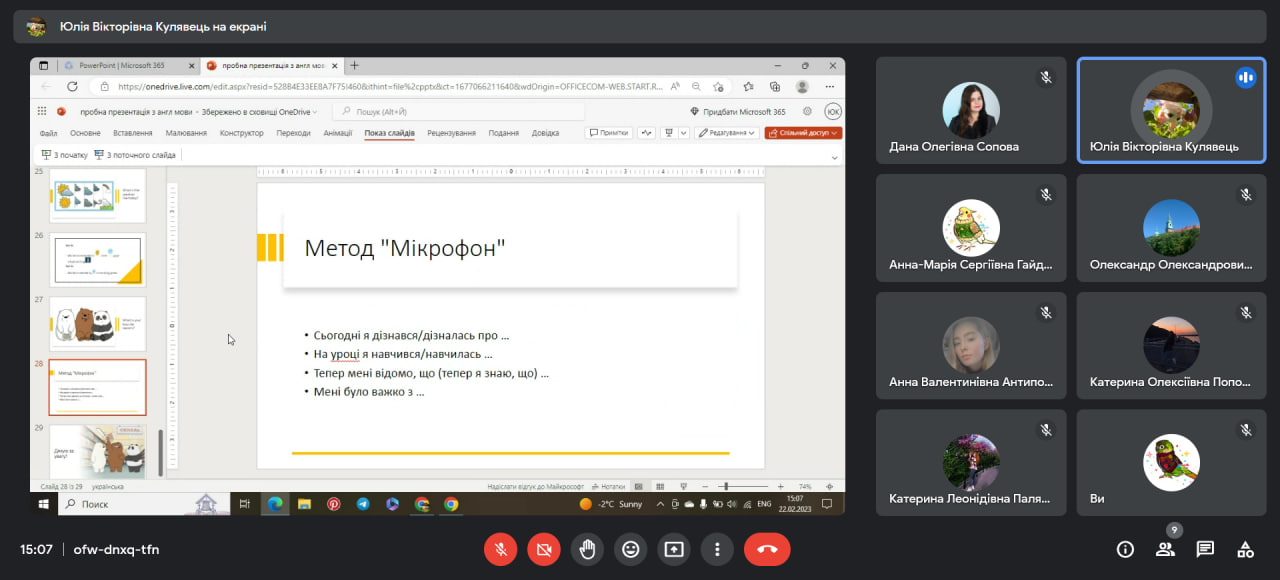Expand the Редагування mode dropdown

[727, 133]
